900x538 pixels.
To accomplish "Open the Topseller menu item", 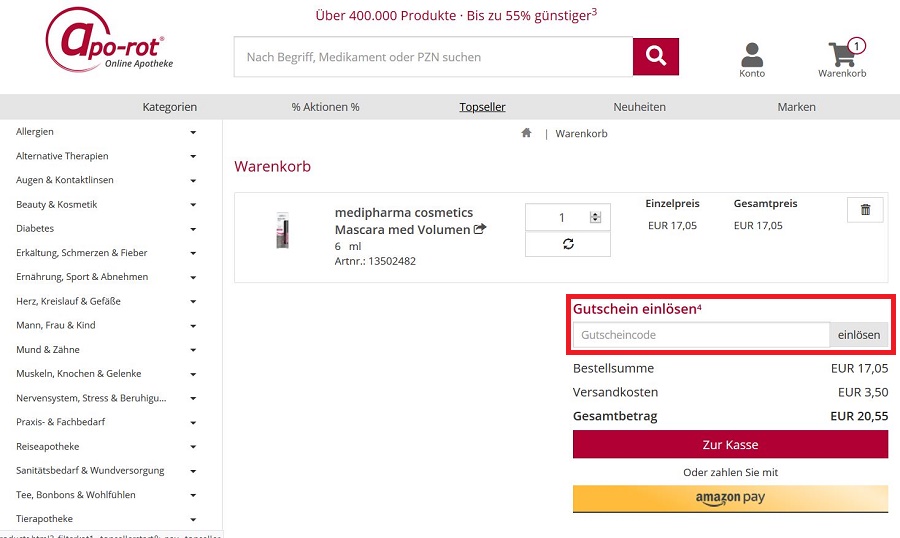I will (482, 107).
